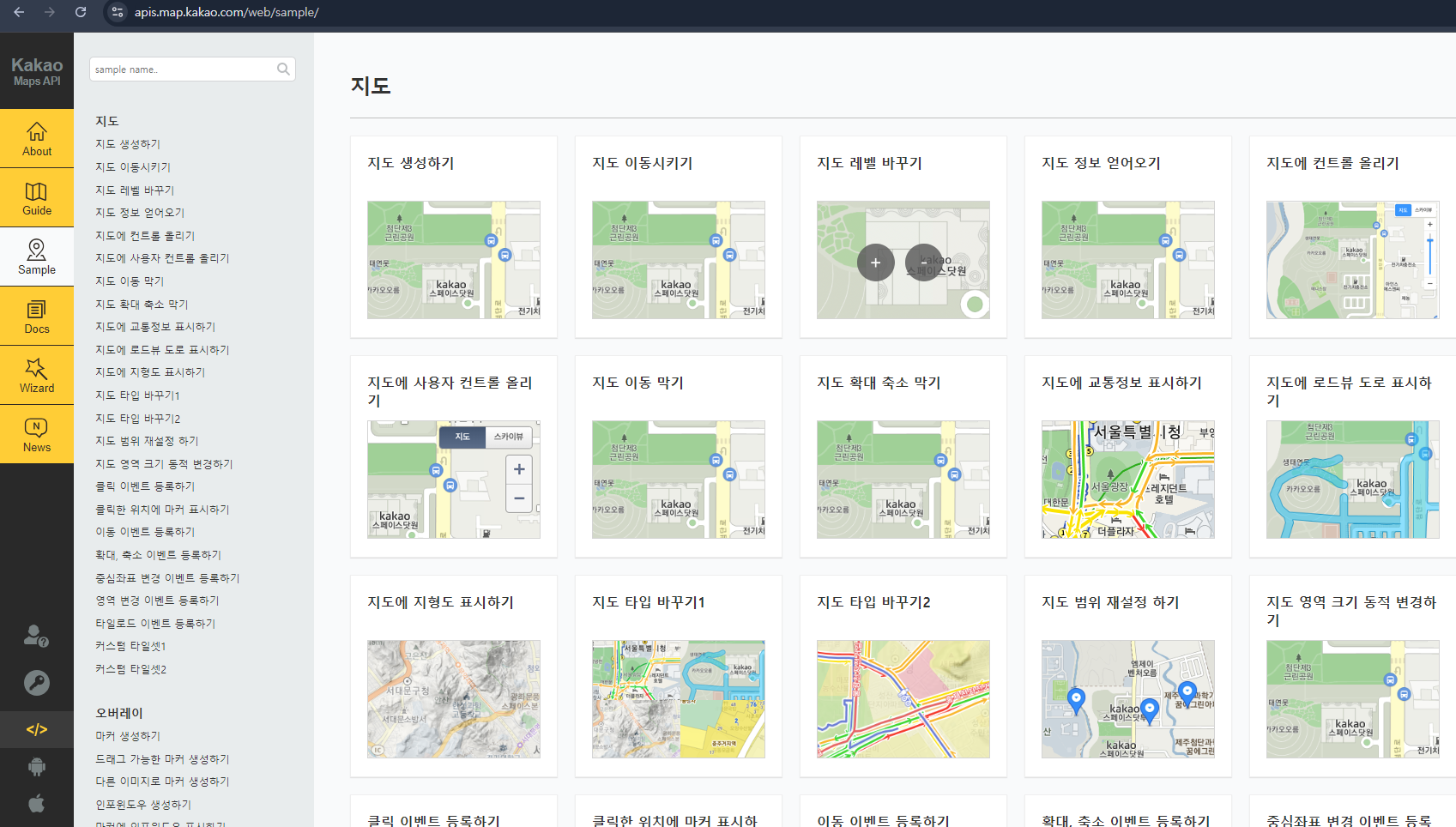Image resolution: width=1456 pixels, height=827 pixels.
Task: Open 지도 범위 재설정 하기 card thumbnail
Action: click(1128, 699)
